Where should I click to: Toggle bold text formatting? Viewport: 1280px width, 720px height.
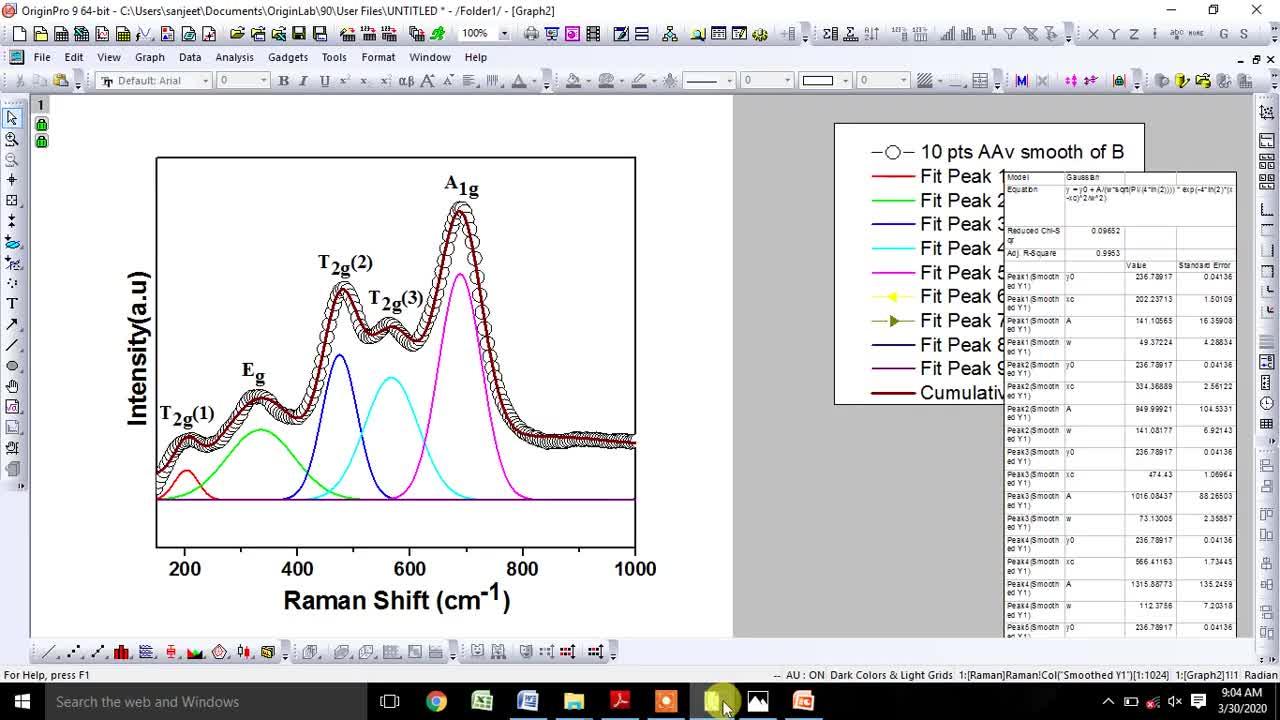284,81
